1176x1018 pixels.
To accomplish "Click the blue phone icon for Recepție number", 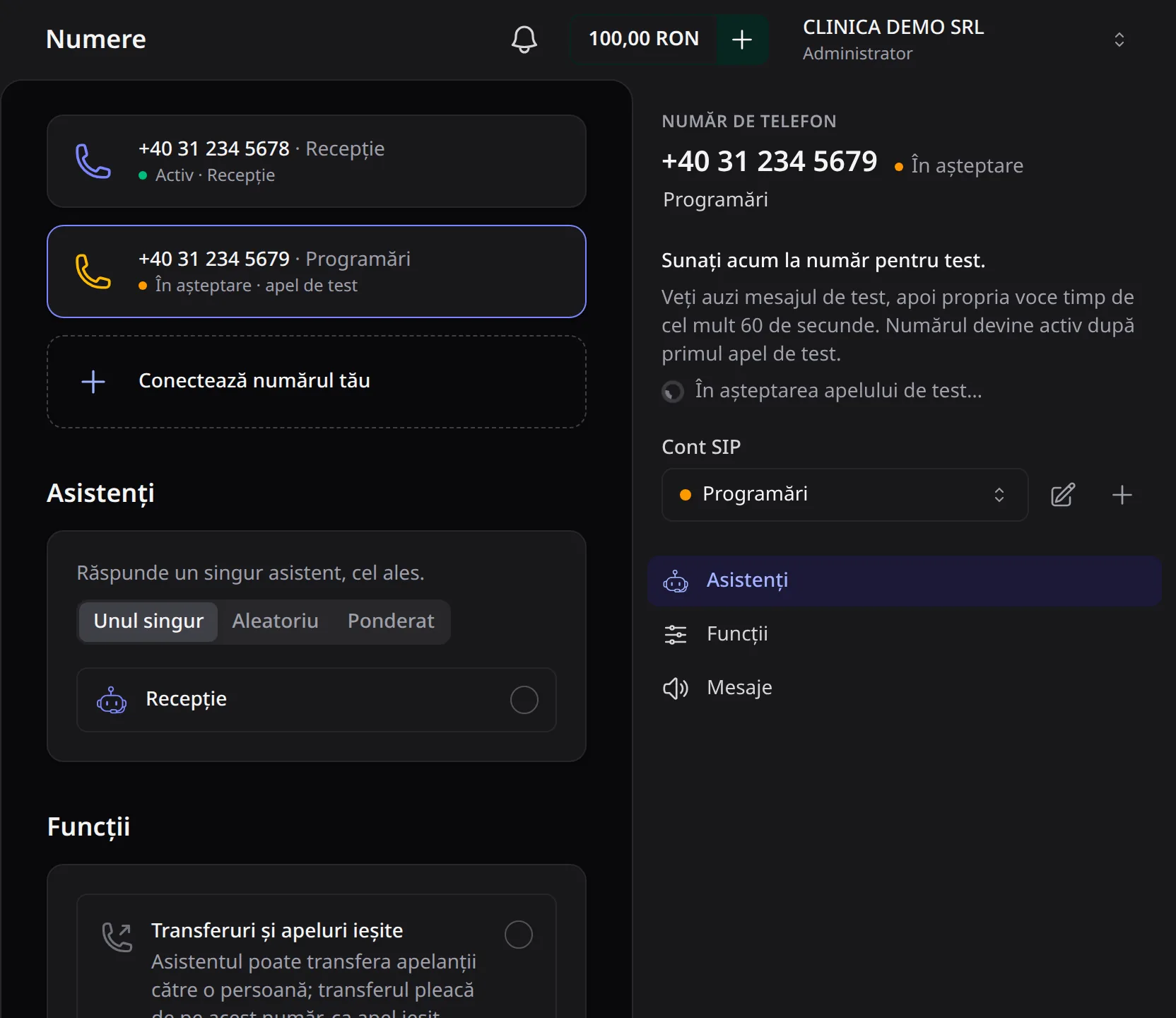I will point(93,161).
